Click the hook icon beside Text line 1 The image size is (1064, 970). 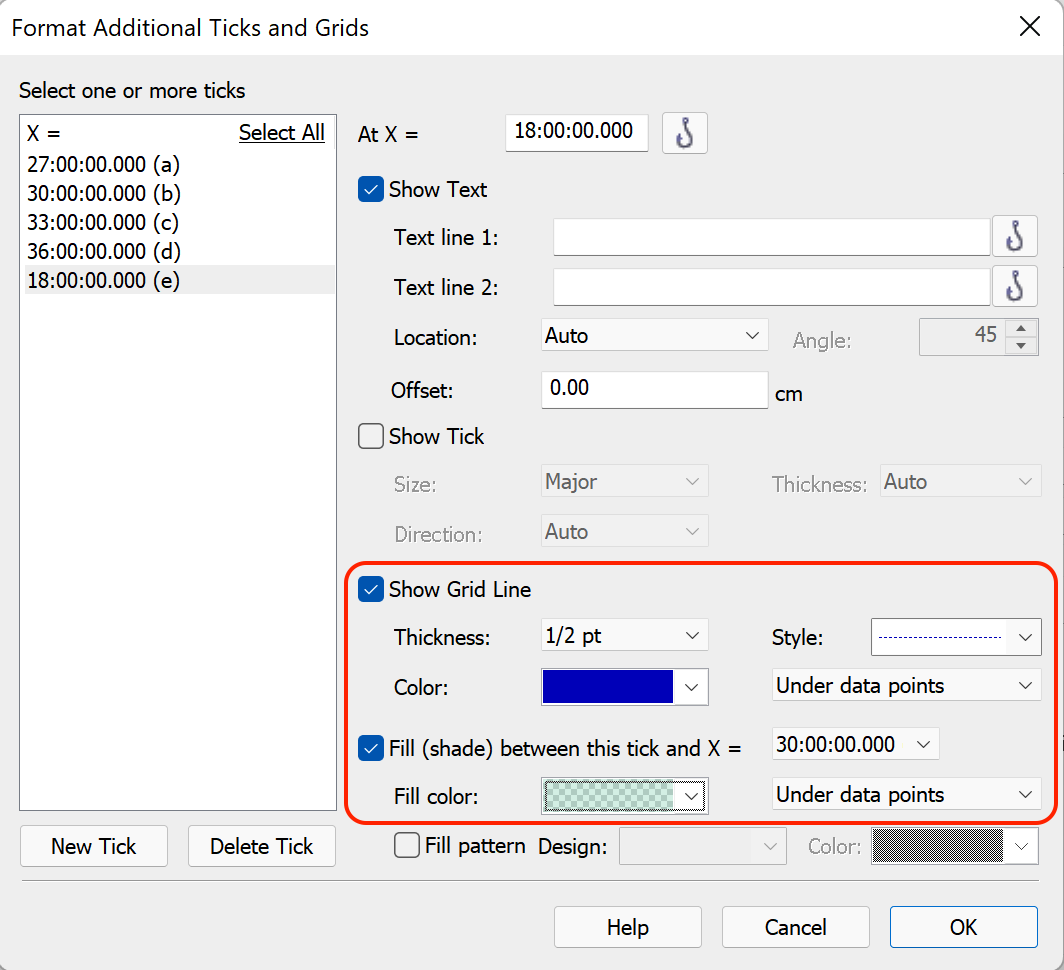(x=1014, y=237)
